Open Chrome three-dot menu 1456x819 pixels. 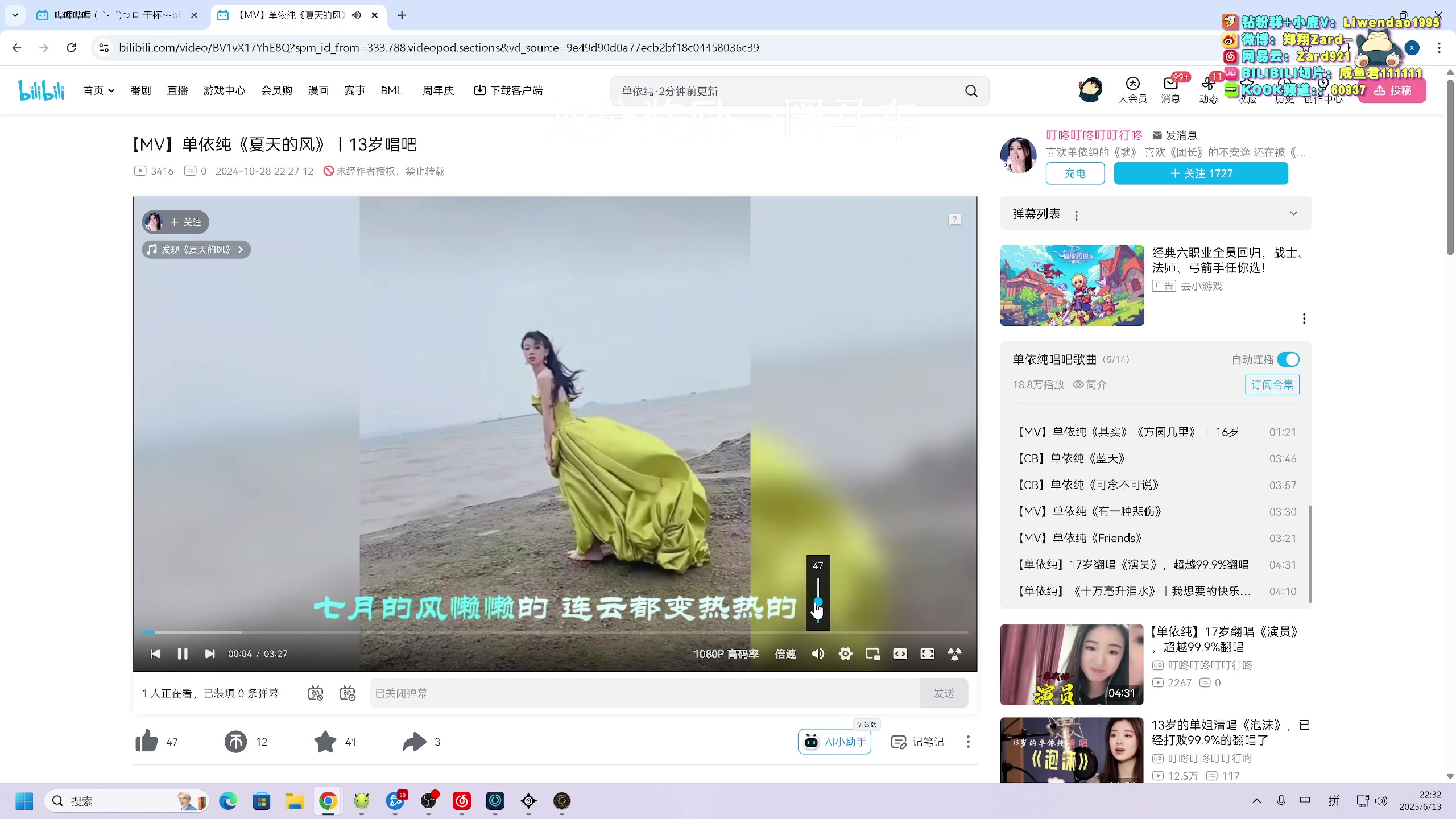[1440, 48]
